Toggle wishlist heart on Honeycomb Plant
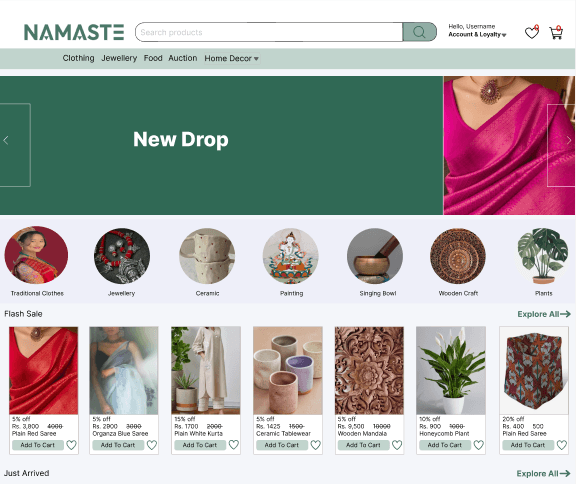This screenshot has height=484, width=576. pyautogui.click(x=479, y=445)
